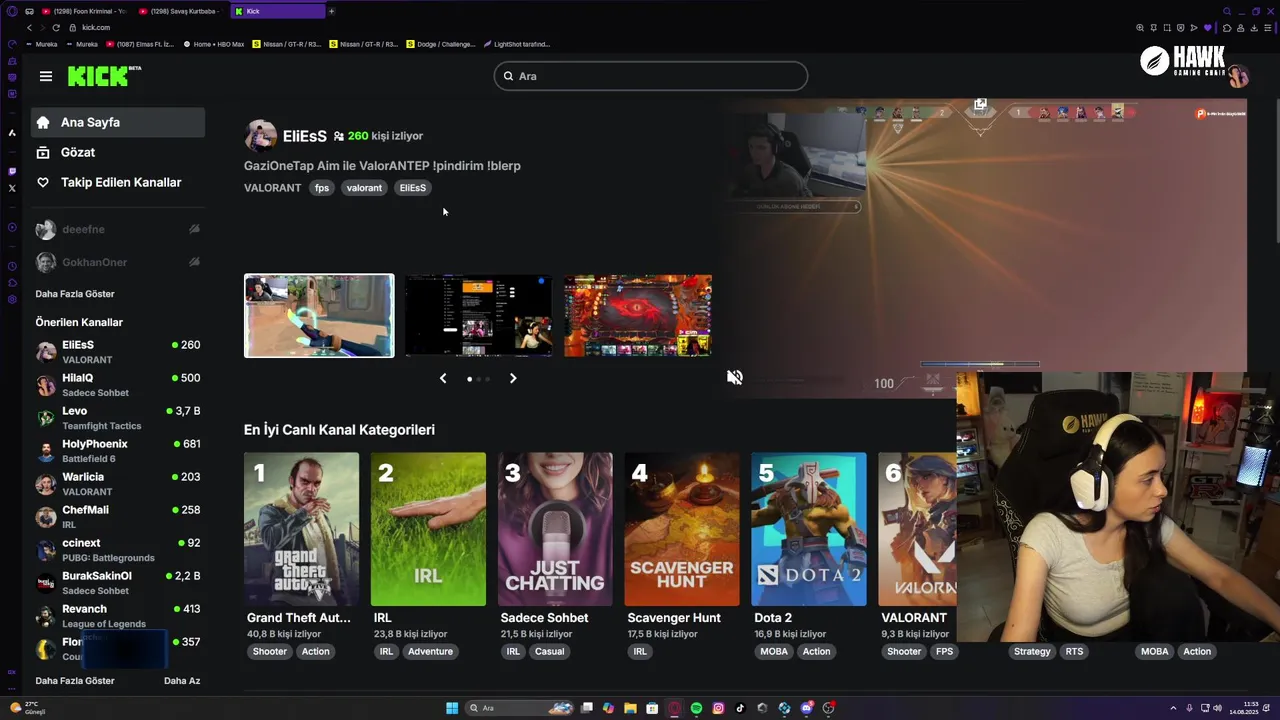Click the search field labeled Ara
Image resolution: width=1280 pixels, height=720 pixels.
650,76
